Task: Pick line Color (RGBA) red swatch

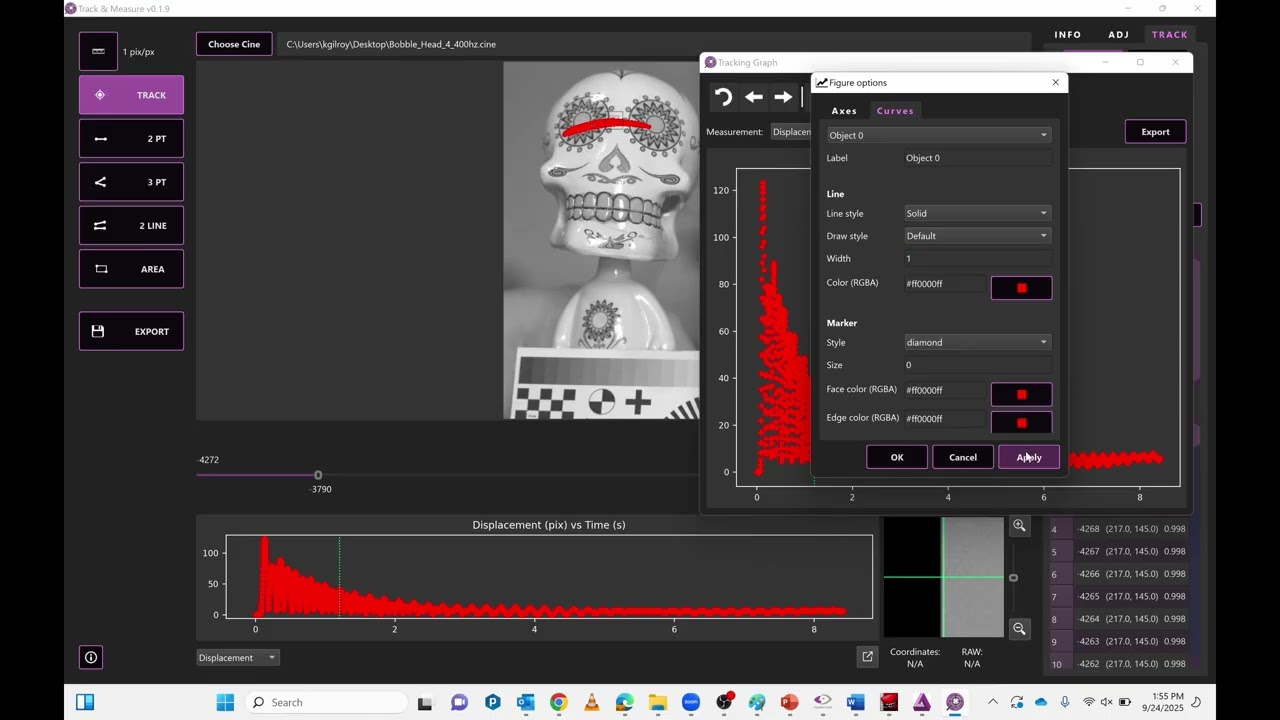Action: 1021,288
